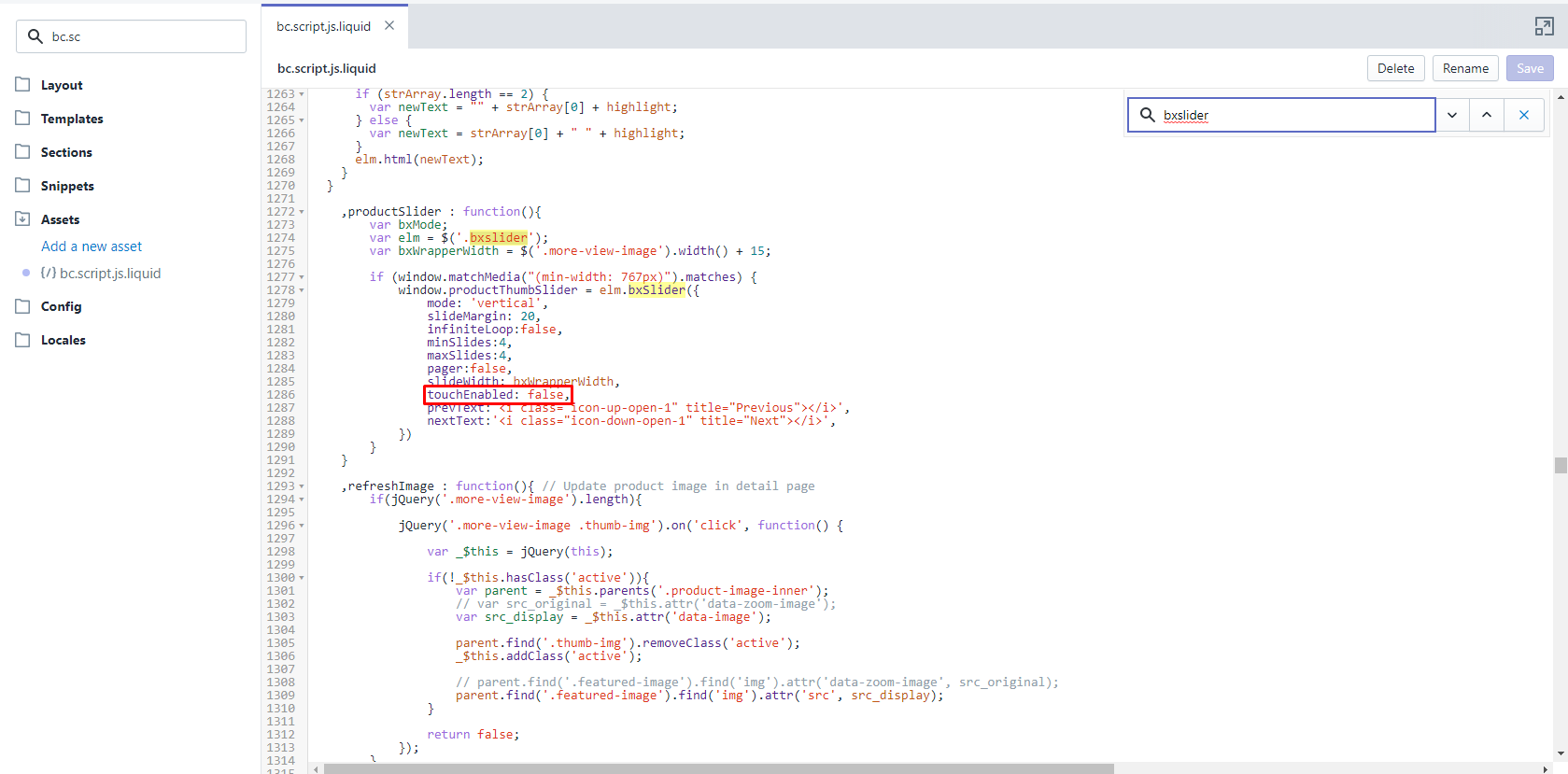This screenshot has height=774, width=1568.
Task: Click the Snippets folder icon
Action: [x=22, y=185]
